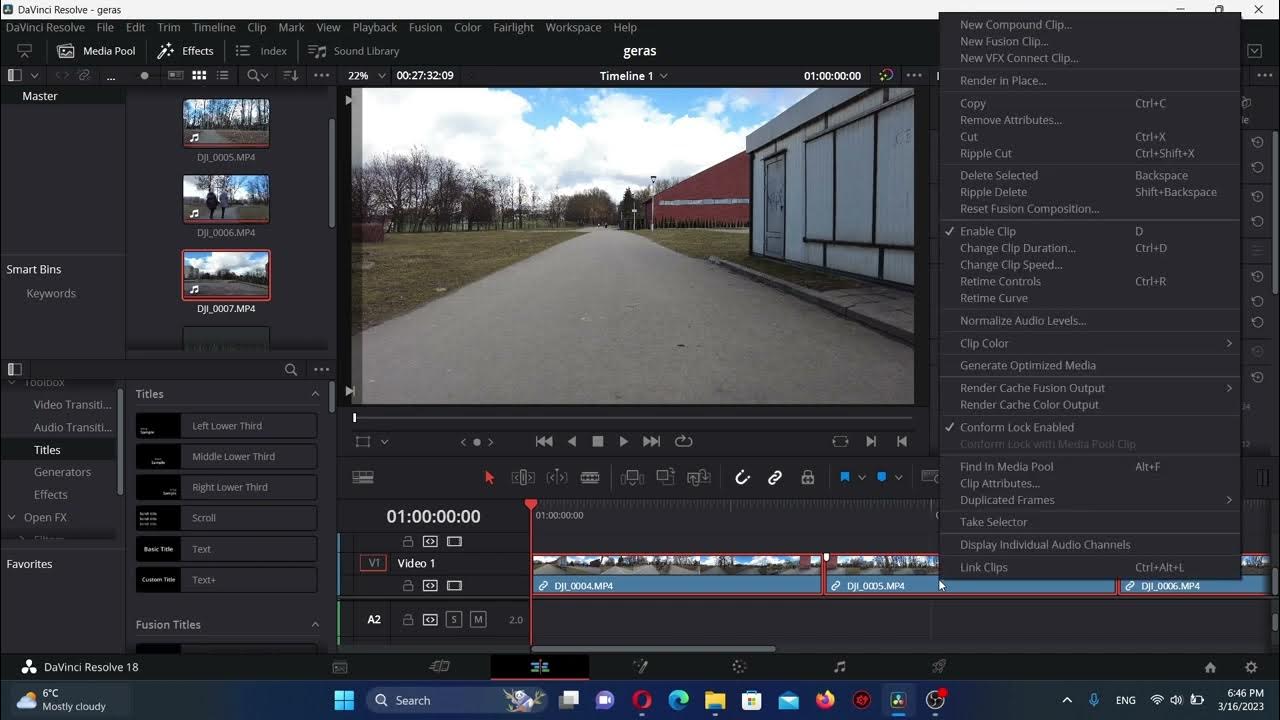Open the Deliver page rocket icon
This screenshot has width=1280, height=720.
click(x=939, y=667)
